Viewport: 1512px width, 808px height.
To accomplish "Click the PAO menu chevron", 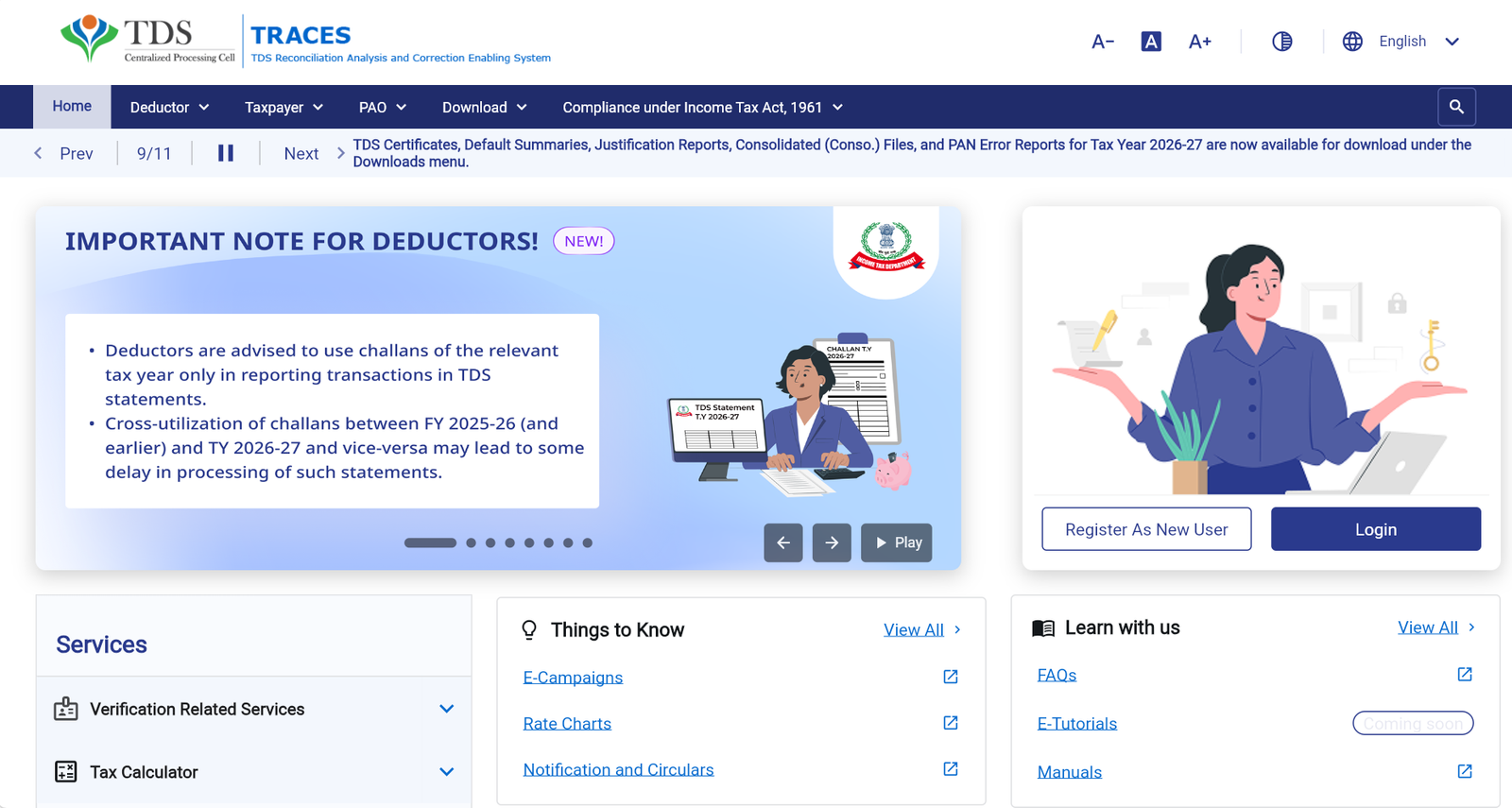I will [402, 108].
